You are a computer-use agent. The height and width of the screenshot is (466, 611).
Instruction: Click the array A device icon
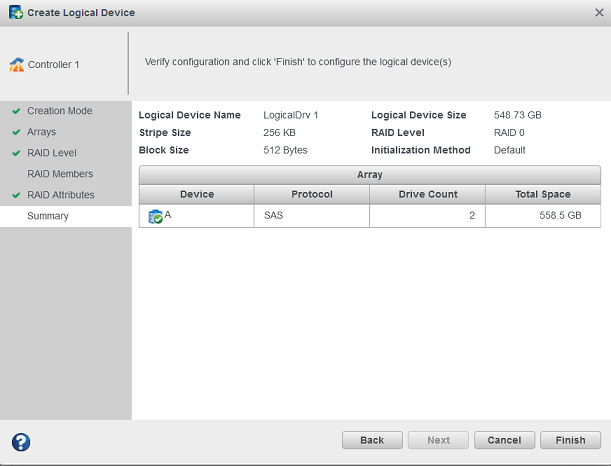(x=155, y=216)
